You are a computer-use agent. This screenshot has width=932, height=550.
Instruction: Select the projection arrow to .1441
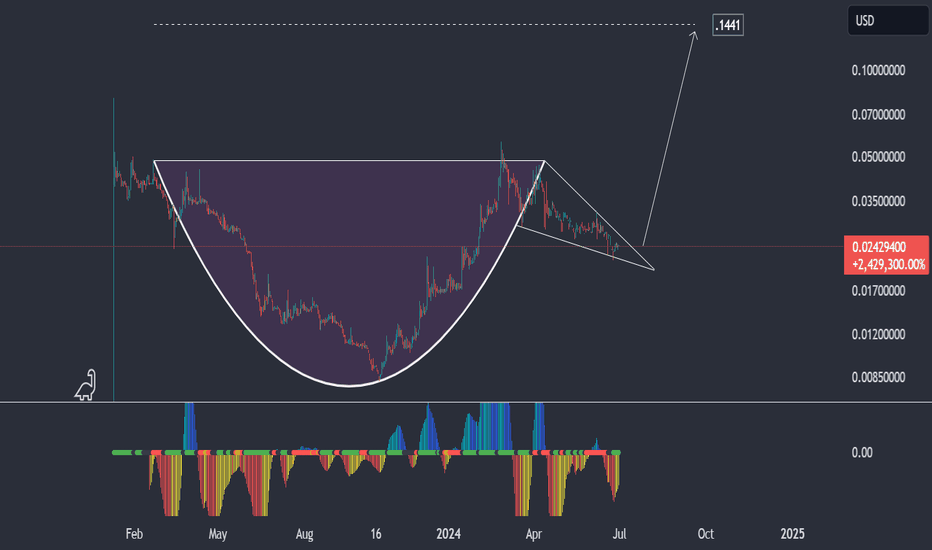pos(670,137)
